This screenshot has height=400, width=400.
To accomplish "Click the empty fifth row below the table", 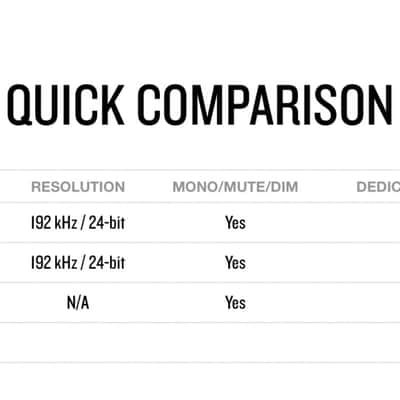I will [x=200, y=381].
